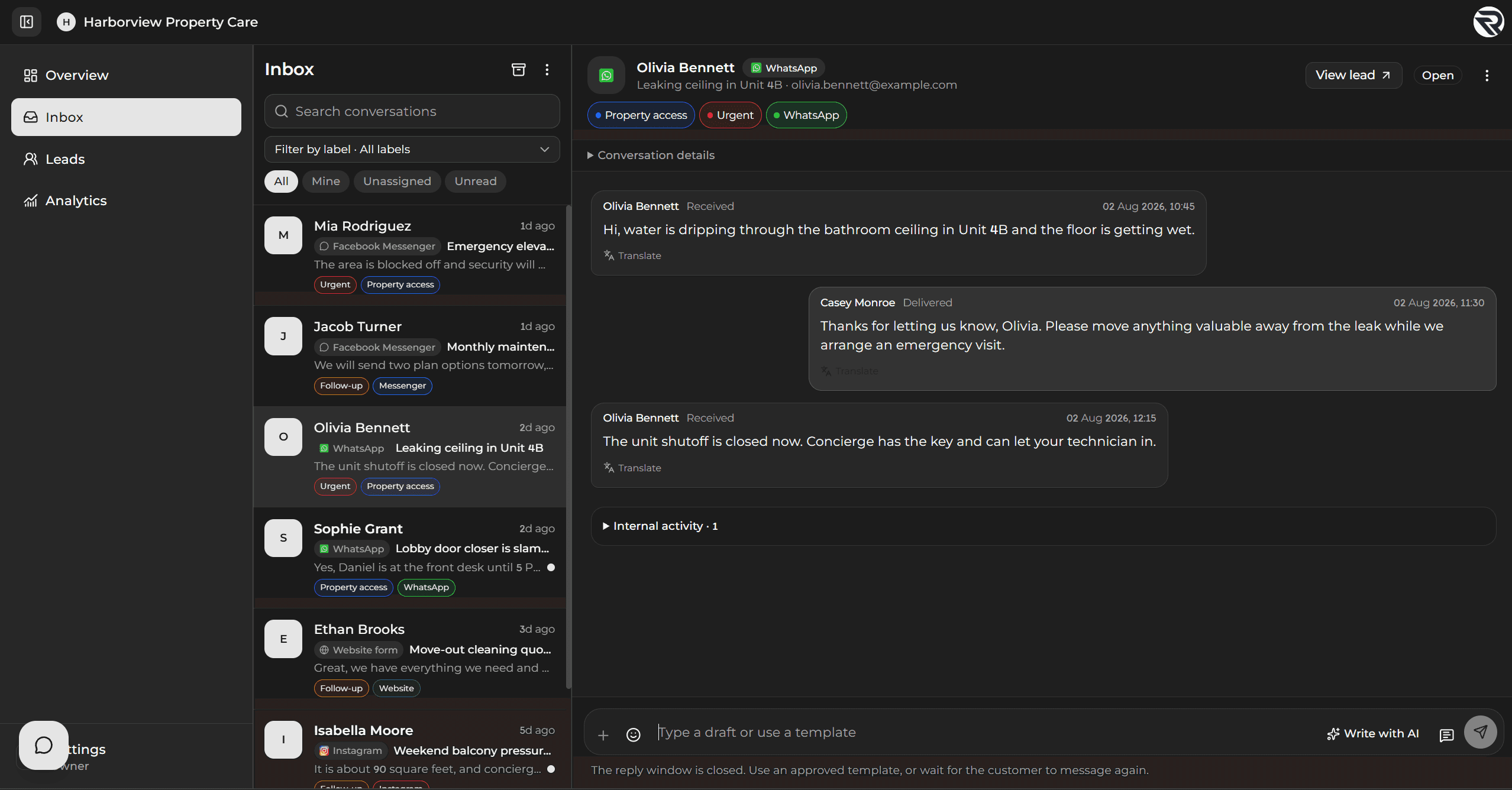Click the blue Property access header label

coord(641,115)
